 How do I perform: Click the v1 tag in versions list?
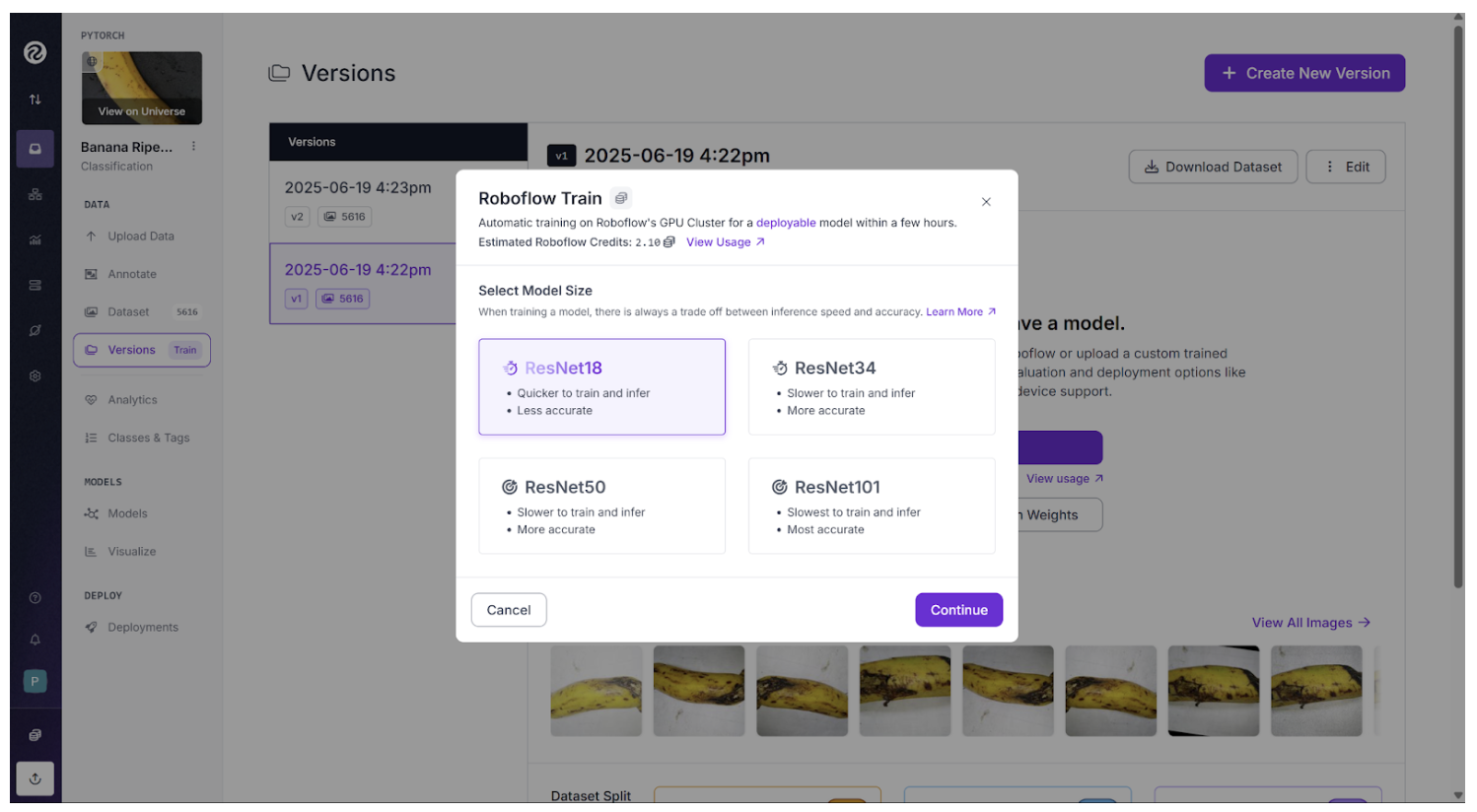pyautogui.click(x=296, y=299)
